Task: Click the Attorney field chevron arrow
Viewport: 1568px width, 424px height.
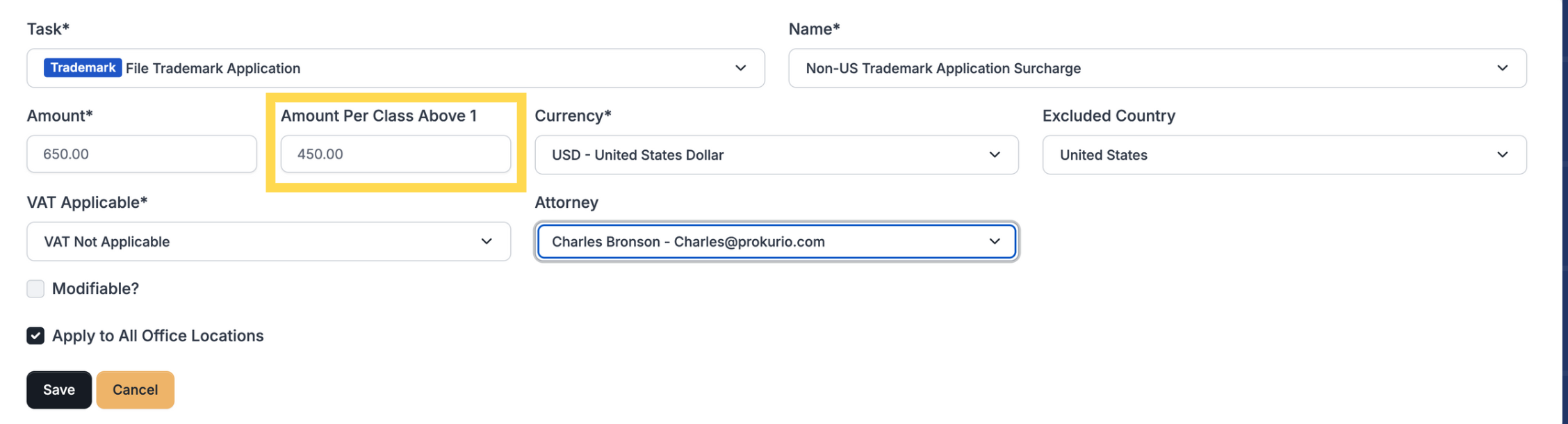Action: pyautogui.click(x=995, y=241)
